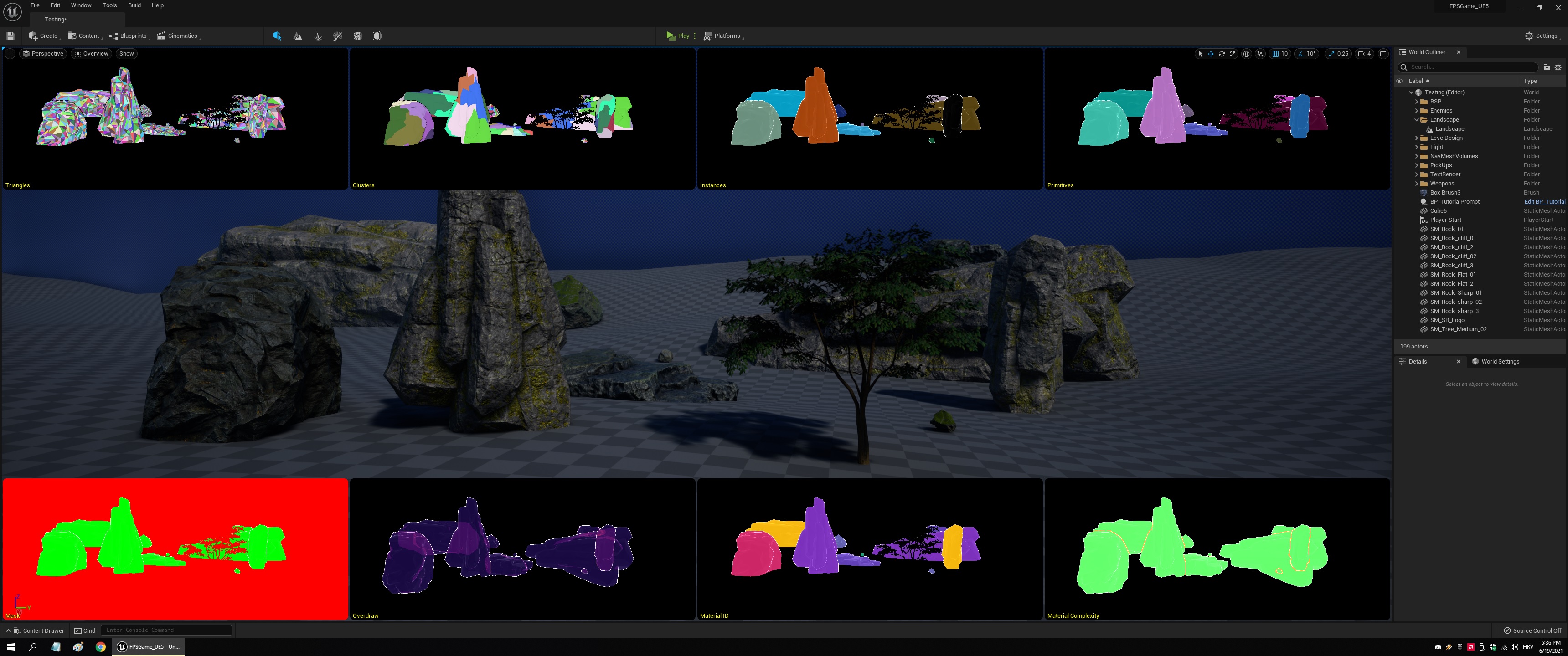This screenshot has width=1568, height=656.
Task: Activate Landscape mode in the toolbar
Action: click(x=298, y=36)
